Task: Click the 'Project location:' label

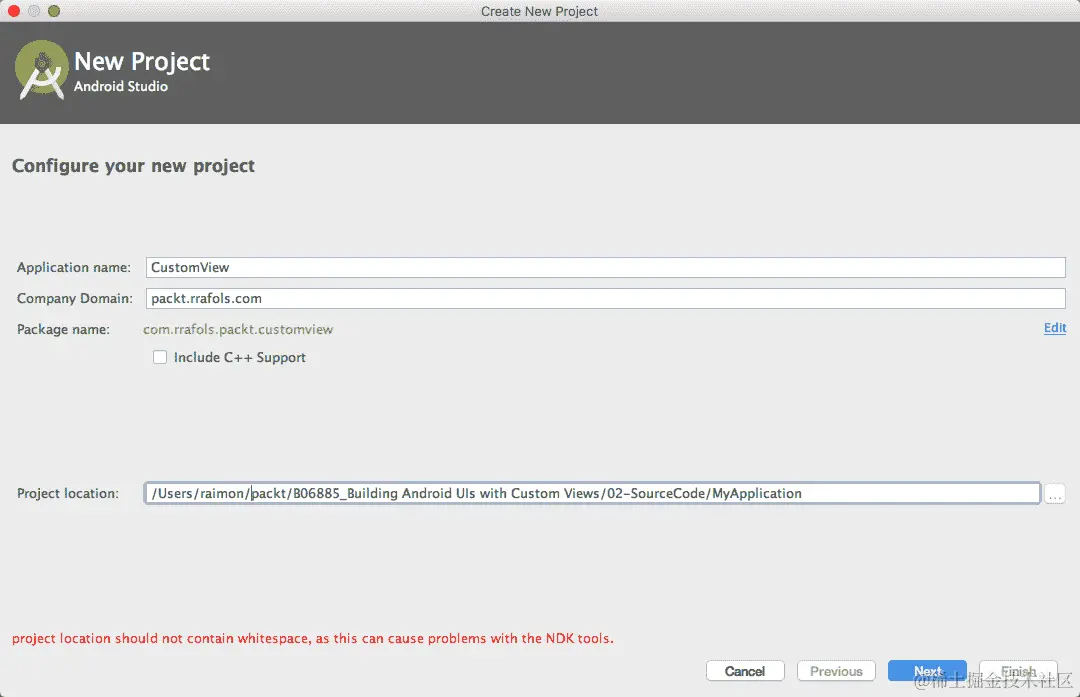Action: tap(68, 493)
